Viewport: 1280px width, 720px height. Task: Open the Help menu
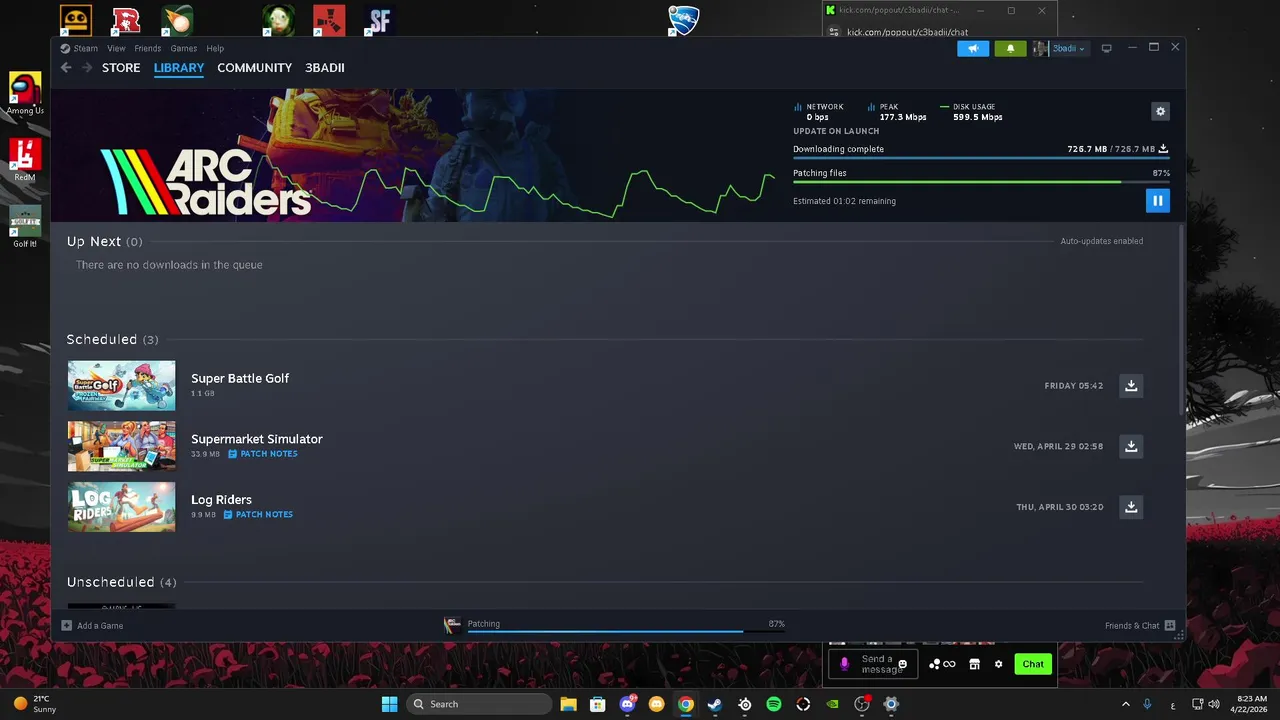tap(215, 48)
